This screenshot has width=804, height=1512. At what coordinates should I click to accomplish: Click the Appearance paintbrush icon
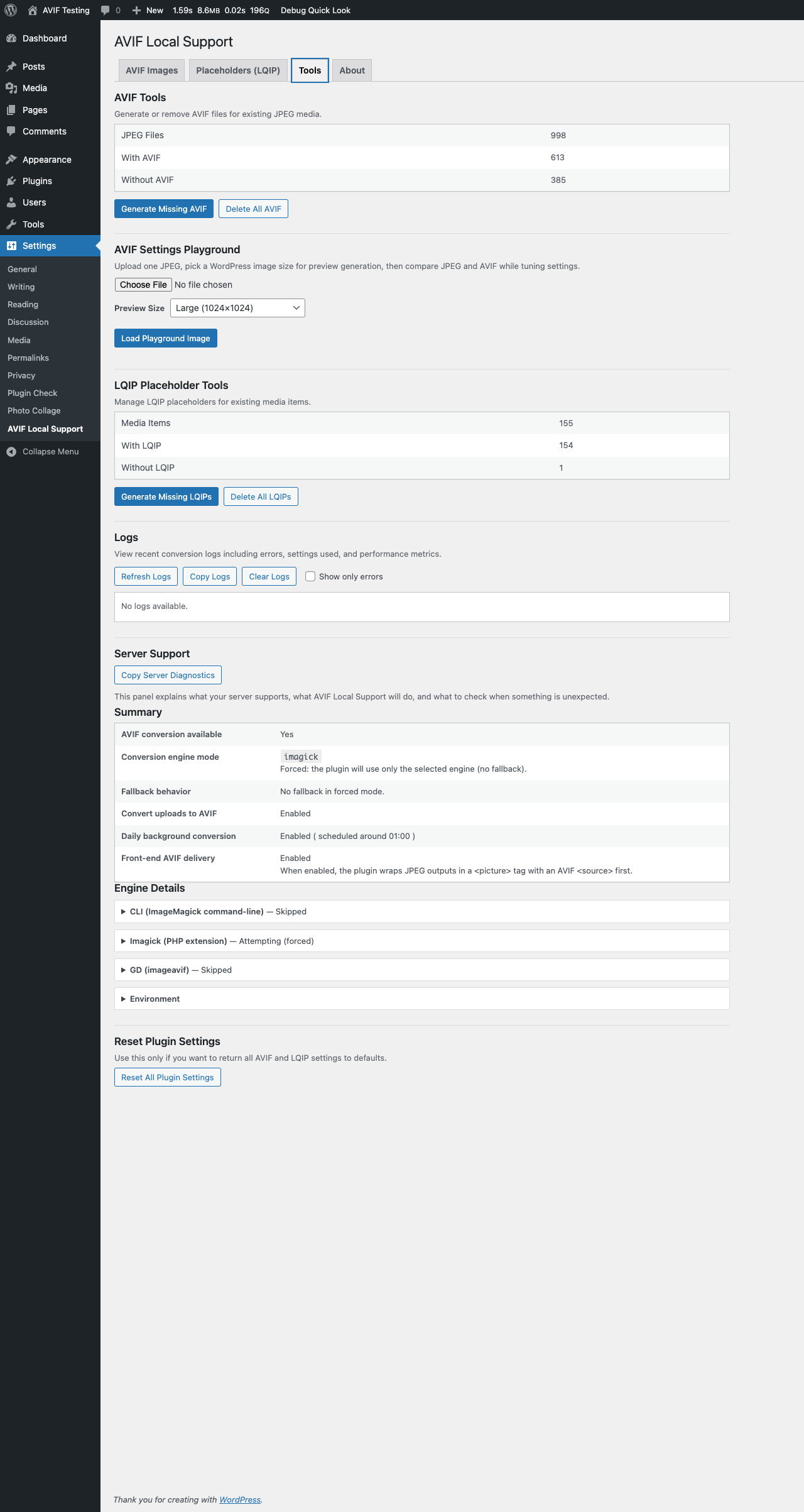pyautogui.click(x=11, y=160)
